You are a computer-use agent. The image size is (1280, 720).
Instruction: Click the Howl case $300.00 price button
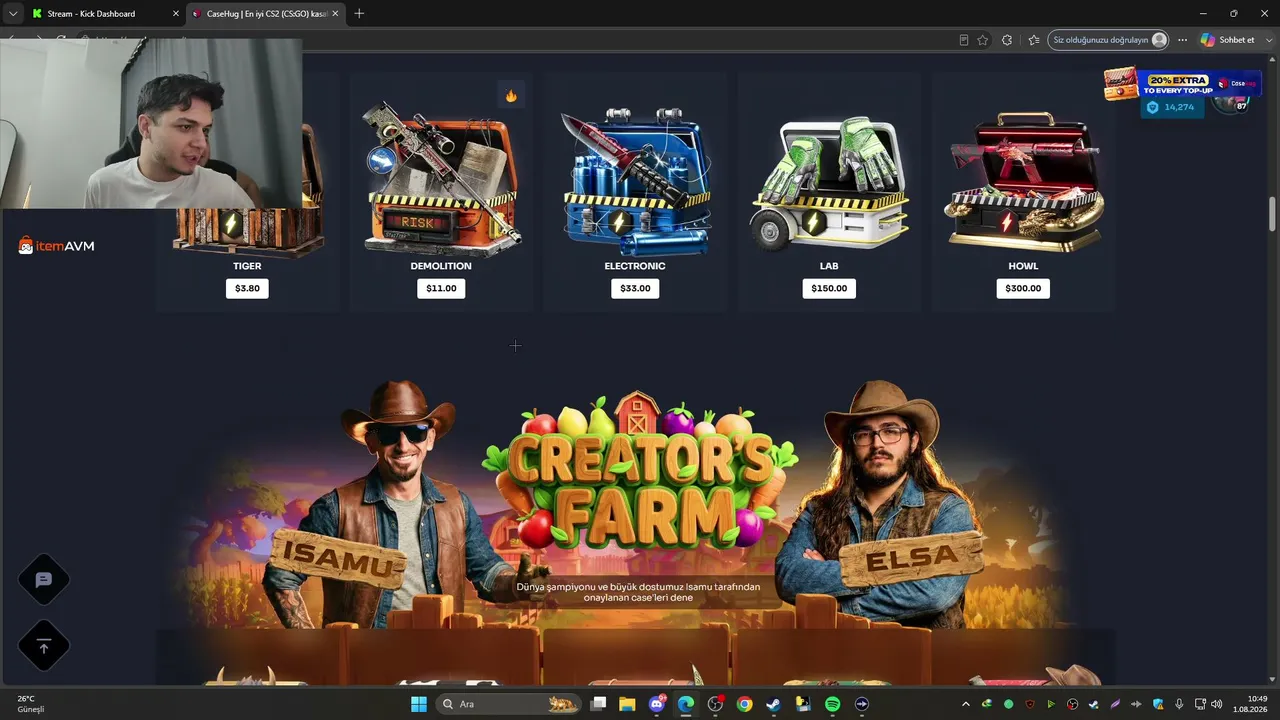point(1023,288)
